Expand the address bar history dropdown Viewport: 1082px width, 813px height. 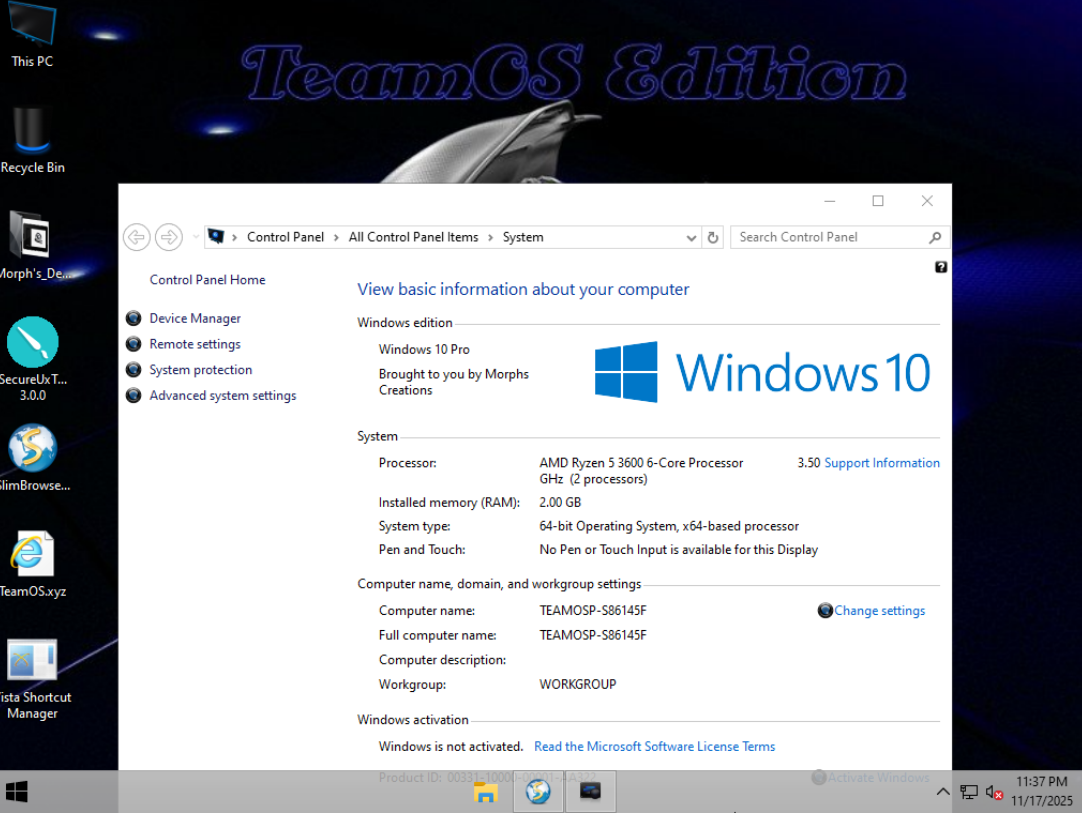691,238
